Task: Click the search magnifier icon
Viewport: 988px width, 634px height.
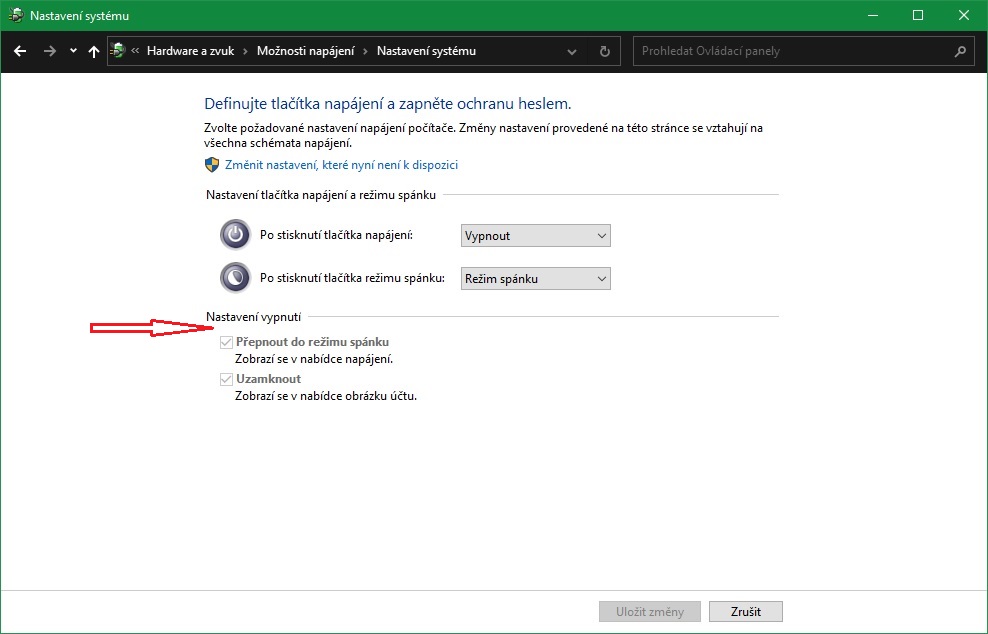Action: (x=960, y=51)
